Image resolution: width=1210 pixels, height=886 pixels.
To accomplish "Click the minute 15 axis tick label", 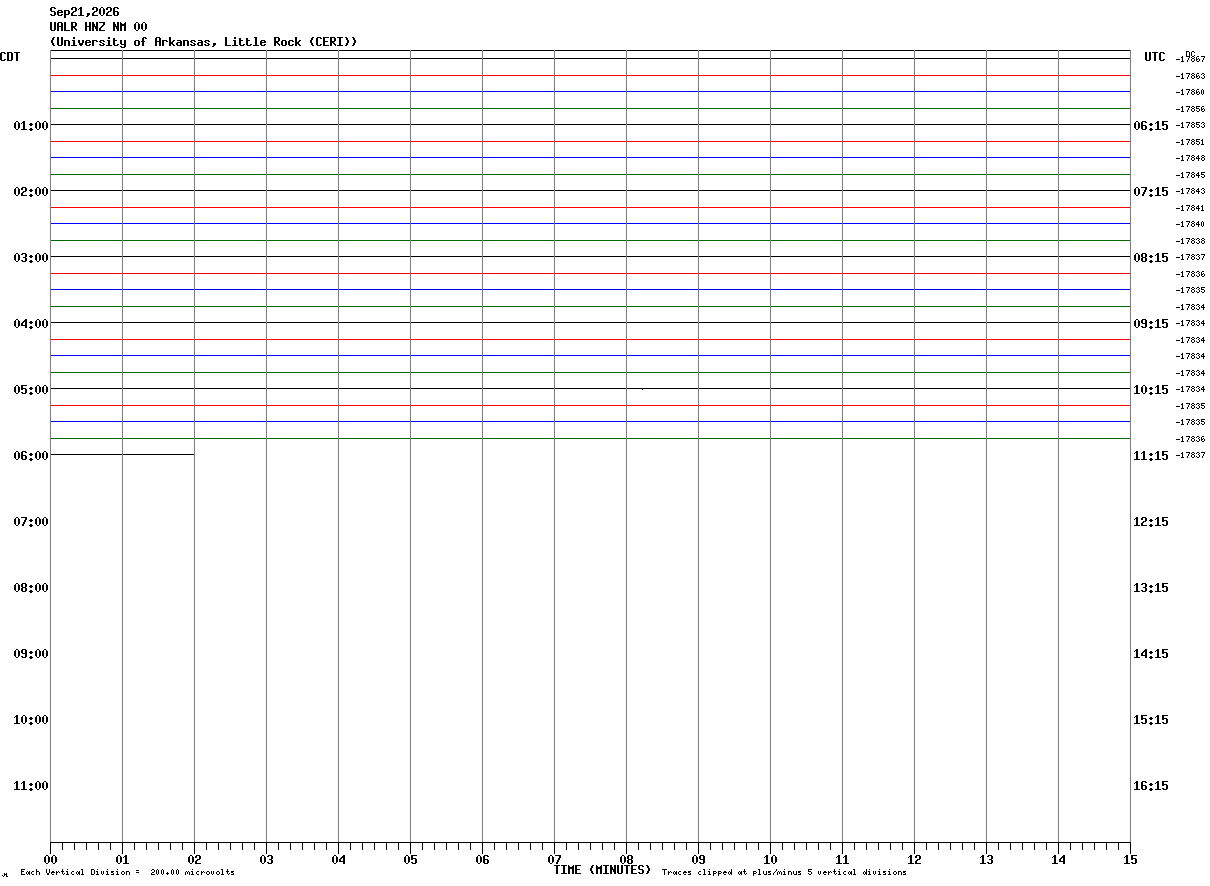I will (x=1130, y=859).
